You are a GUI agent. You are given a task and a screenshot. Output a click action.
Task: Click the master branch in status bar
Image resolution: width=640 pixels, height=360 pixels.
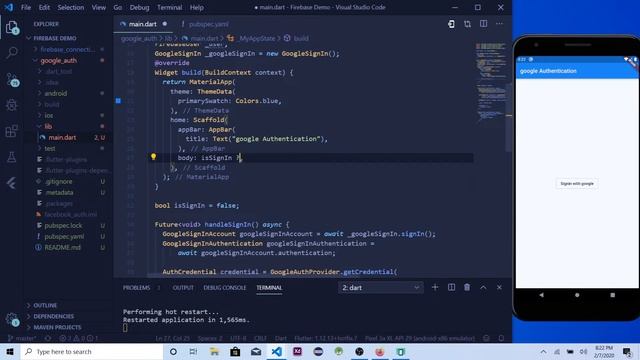pos(22,338)
